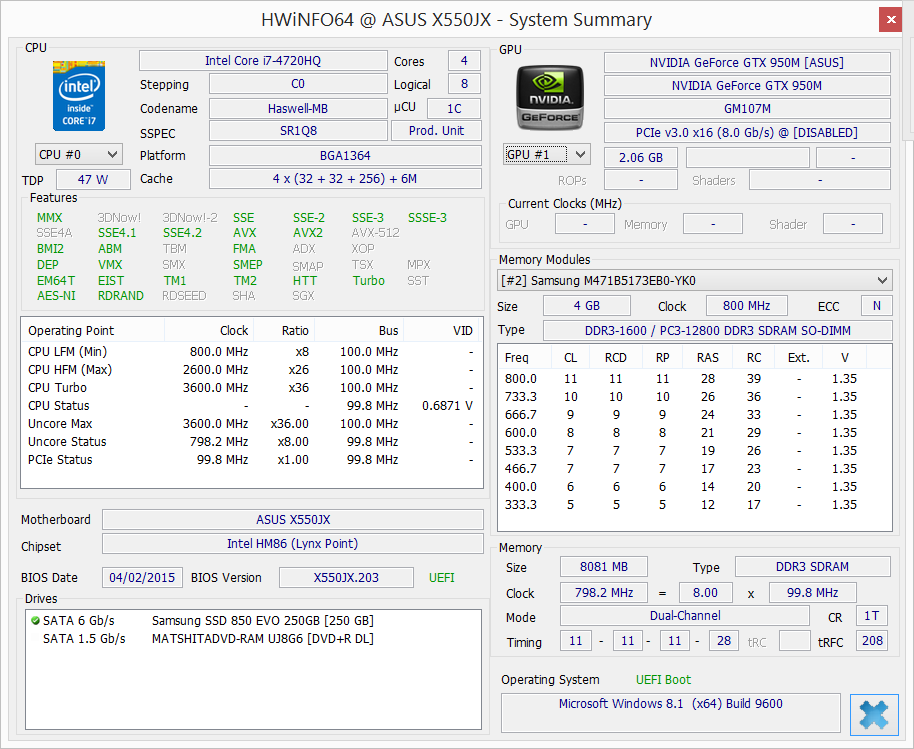914x749 pixels.
Task: Open the CPU #0 selector dropdown
Action: (x=79, y=155)
